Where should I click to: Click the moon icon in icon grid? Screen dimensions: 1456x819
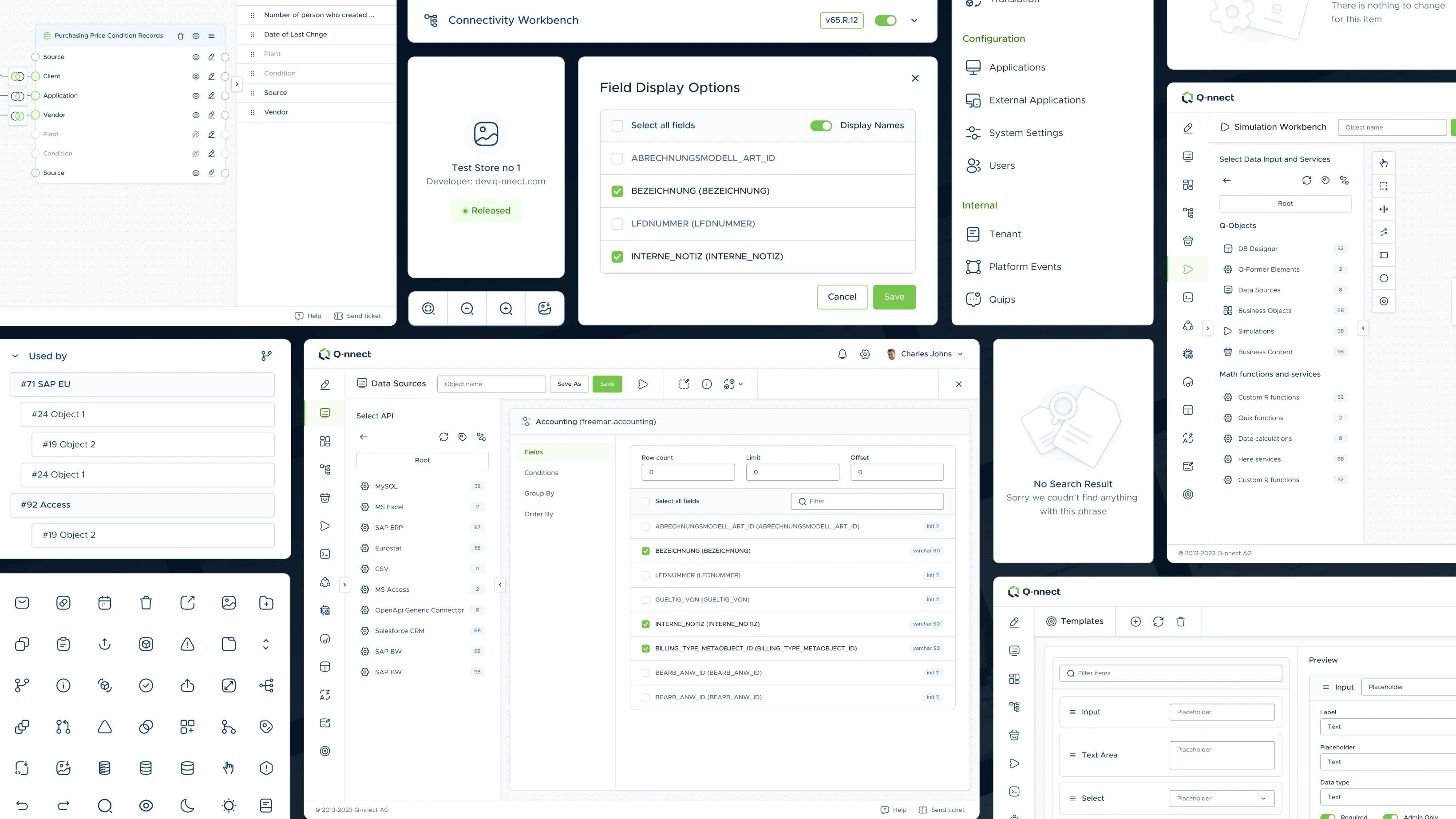tap(187, 805)
